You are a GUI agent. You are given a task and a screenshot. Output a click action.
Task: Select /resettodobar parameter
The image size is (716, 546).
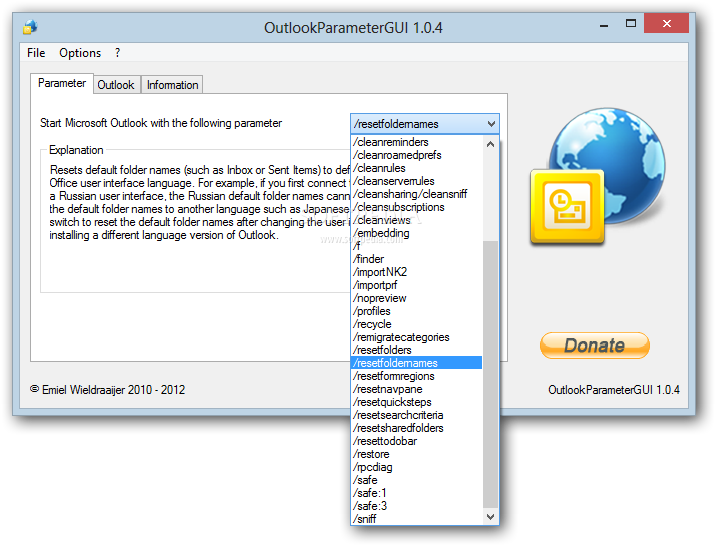[416, 441]
